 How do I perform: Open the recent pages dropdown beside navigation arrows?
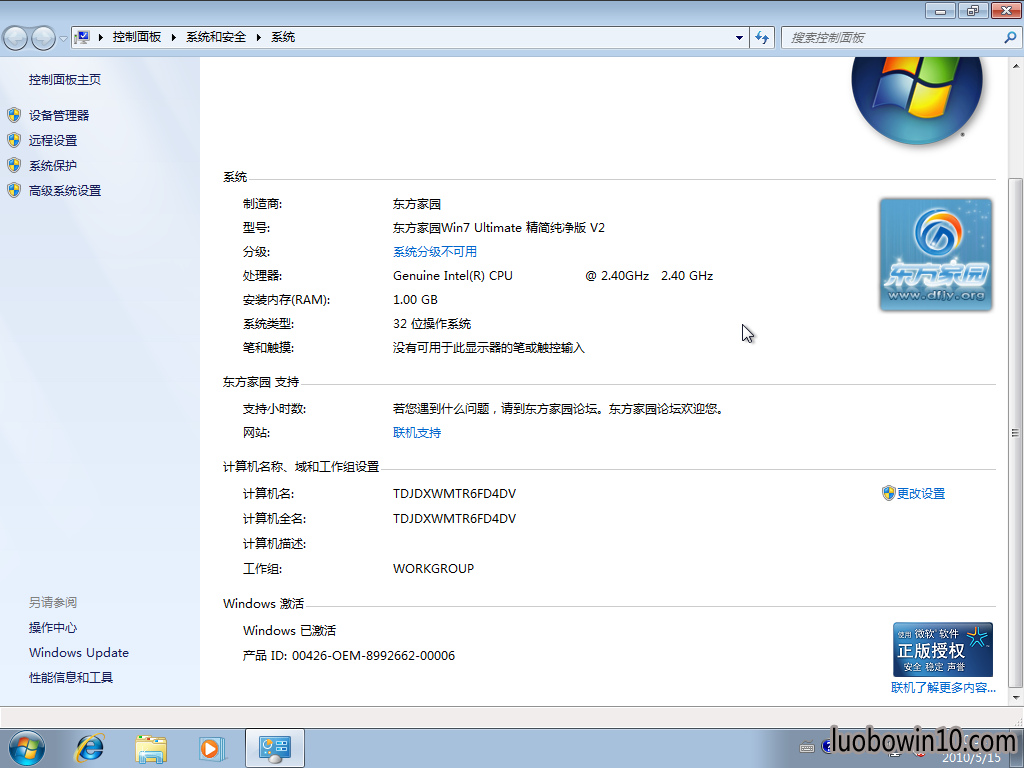click(63, 39)
